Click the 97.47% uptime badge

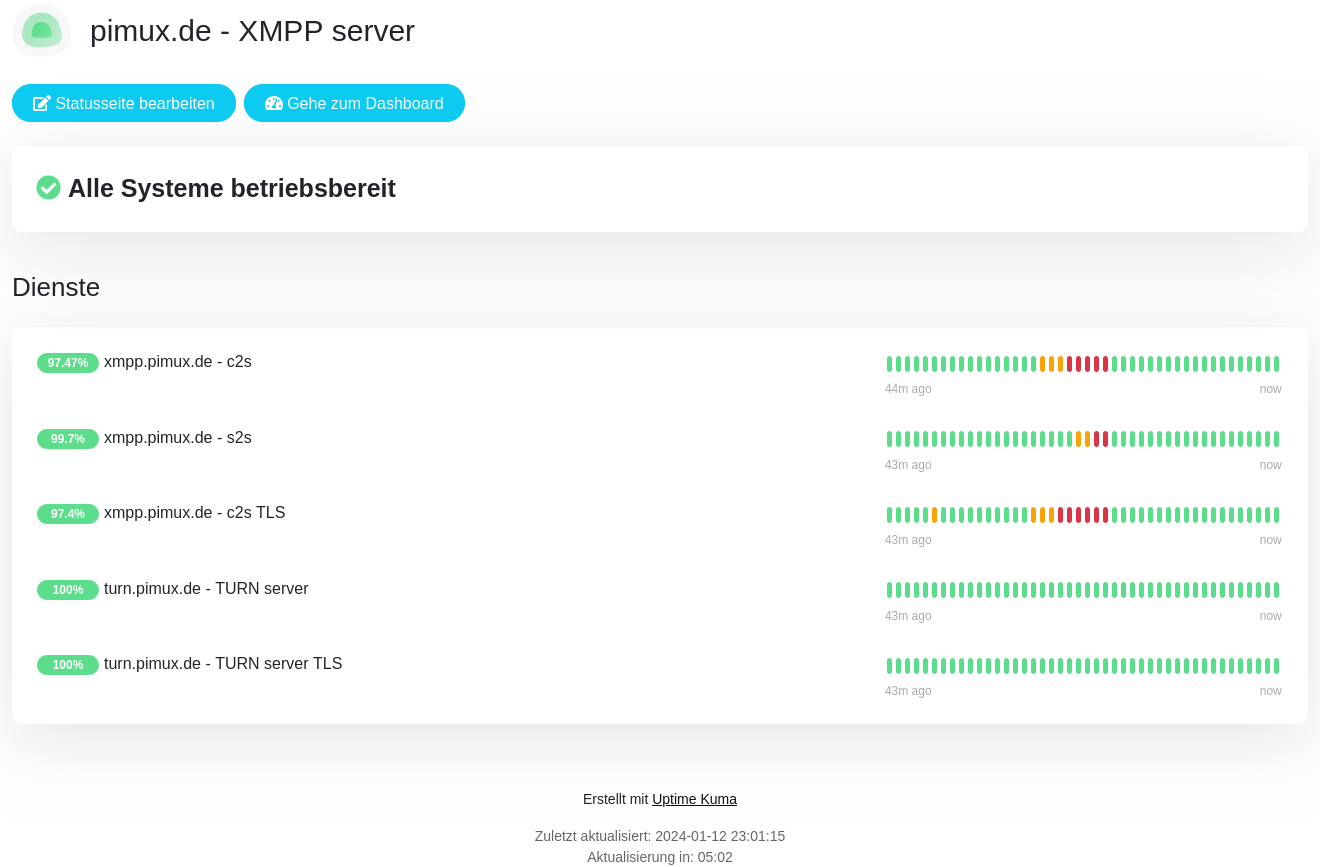(68, 363)
